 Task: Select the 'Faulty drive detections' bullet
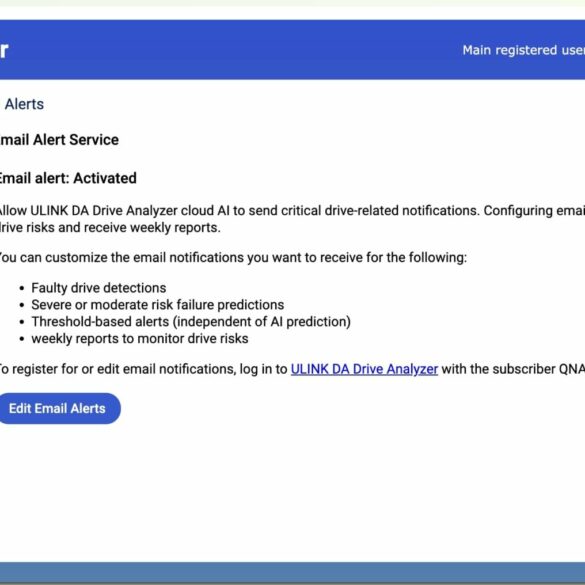[x=98, y=288]
